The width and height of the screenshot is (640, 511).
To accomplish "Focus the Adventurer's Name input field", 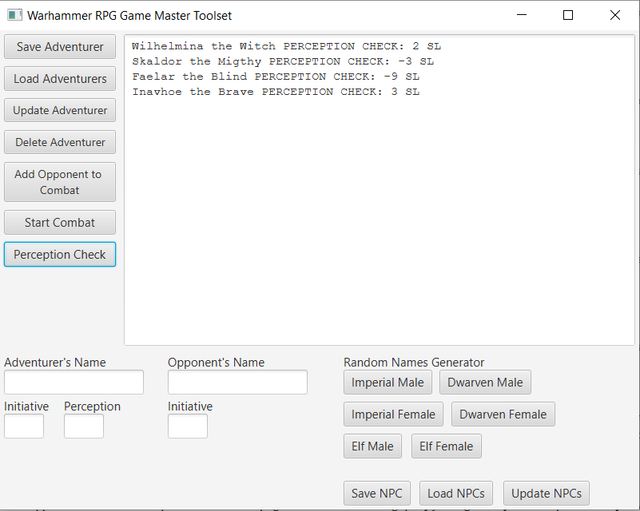I will tap(74, 382).
